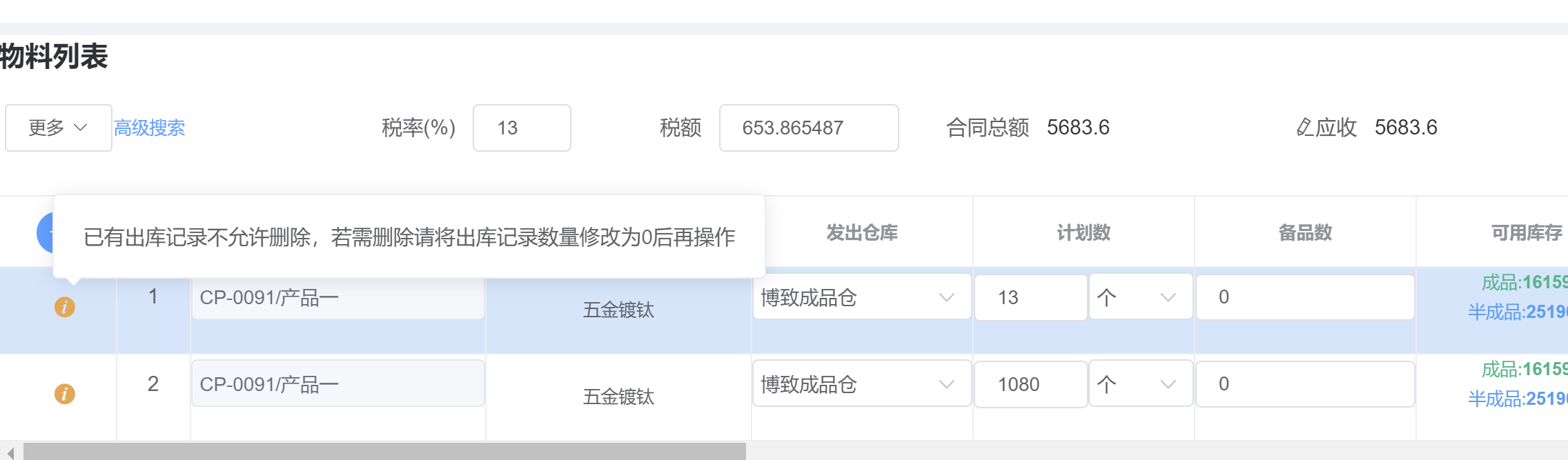The image size is (1568, 460).
Task: Open the unit 个 dropdown in row 1
Action: (x=1141, y=297)
